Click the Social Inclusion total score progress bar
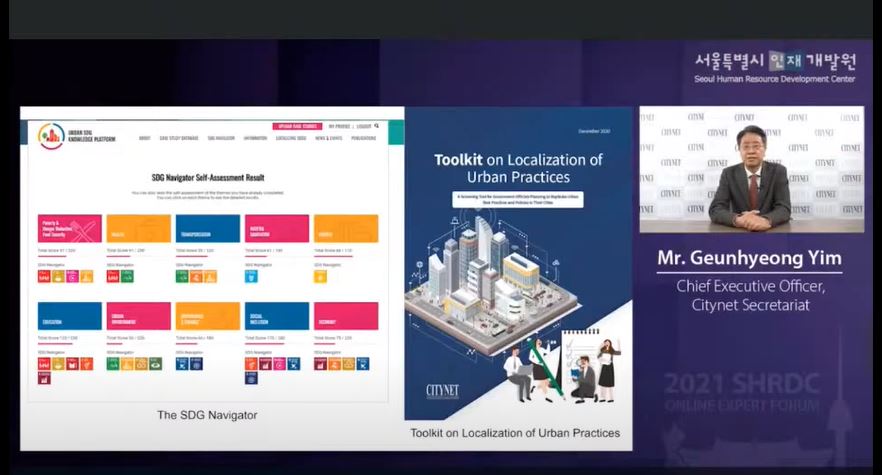The width and height of the screenshot is (882, 475). click(264, 344)
